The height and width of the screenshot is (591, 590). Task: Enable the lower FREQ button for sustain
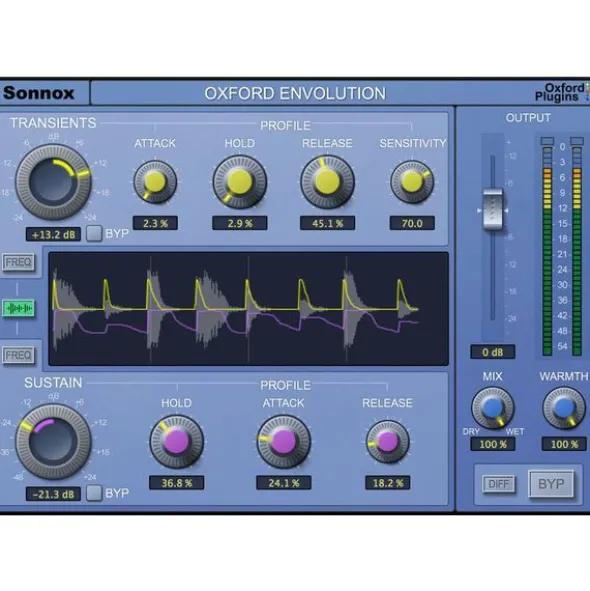point(18,355)
